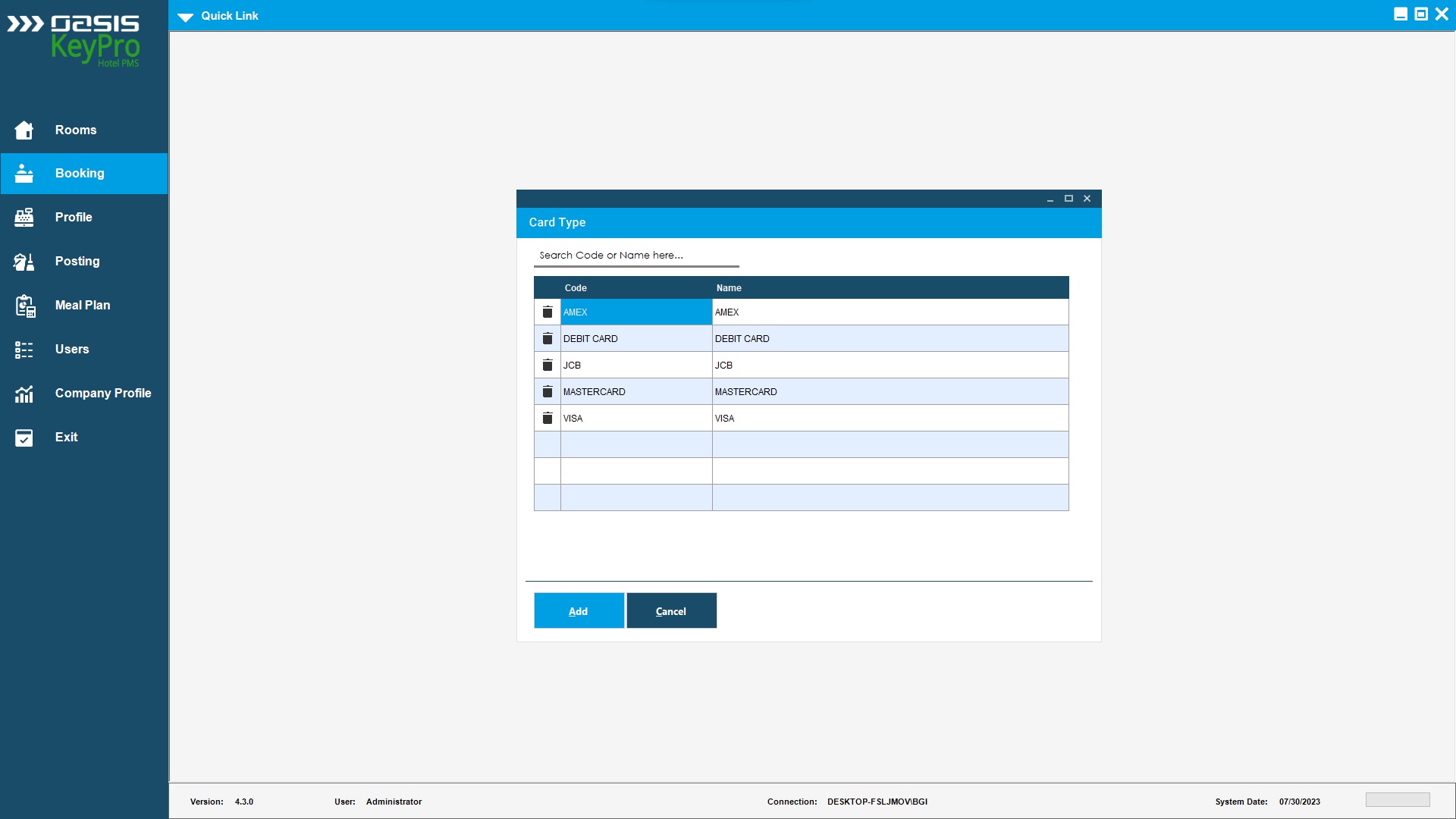Click trash icon for DEBIT CARD

click(x=548, y=339)
